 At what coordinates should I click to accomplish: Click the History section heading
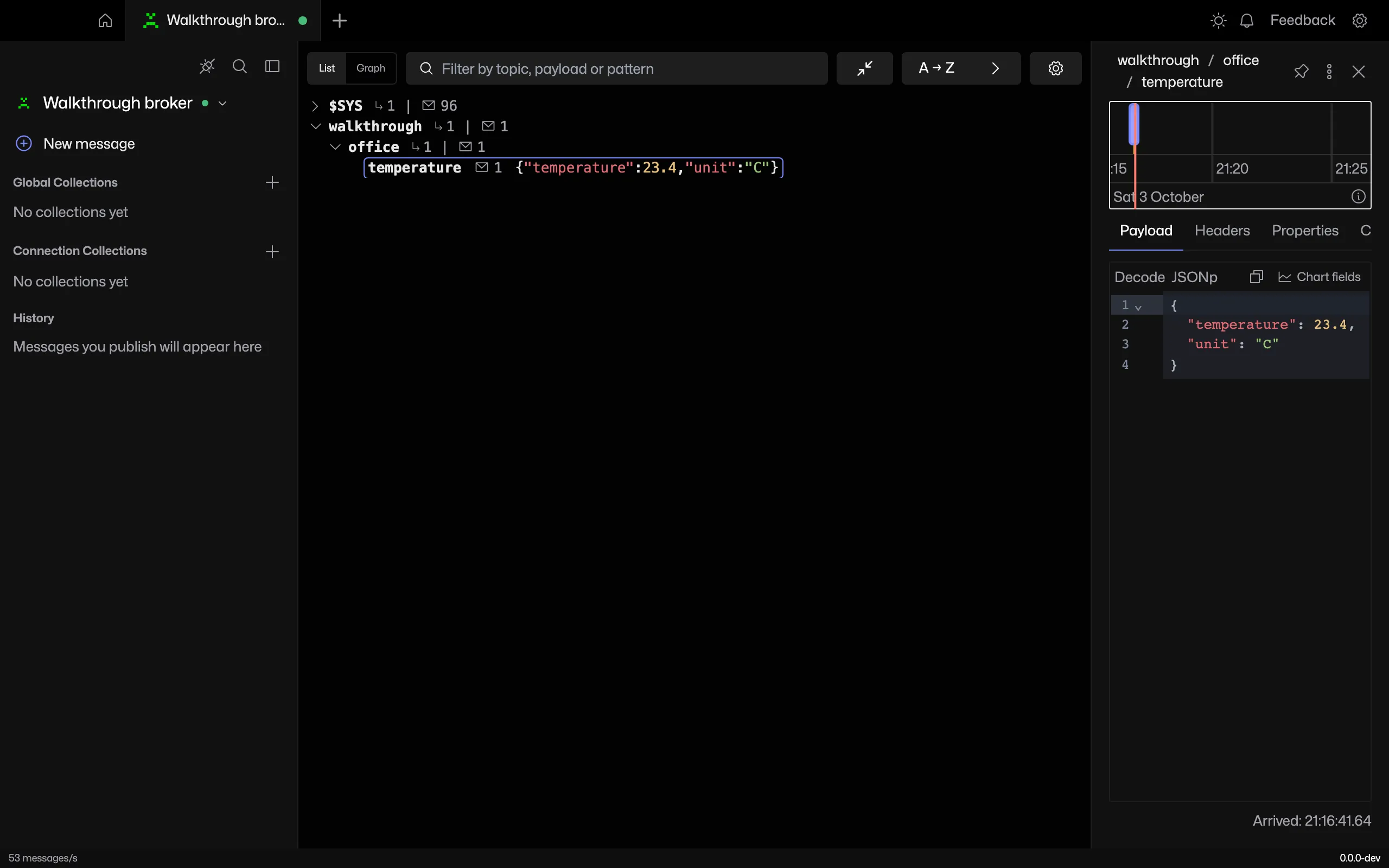pos(33,318)
